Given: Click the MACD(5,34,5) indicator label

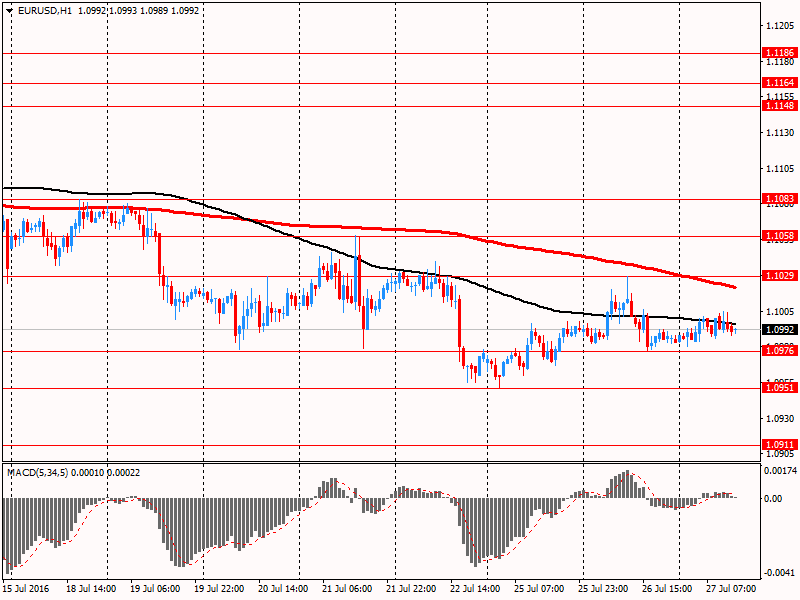Looking at the screenshot, I should point(37,473).
